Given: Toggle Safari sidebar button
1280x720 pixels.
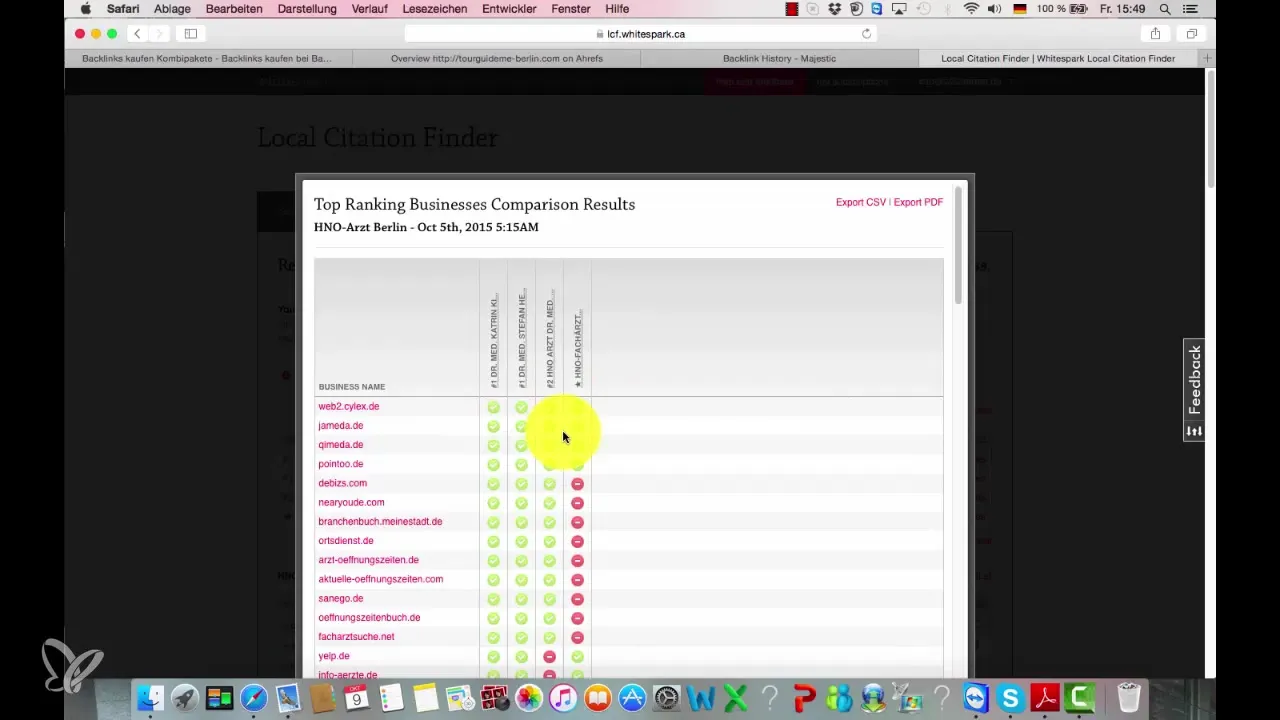Looking at the screenshot, I should click(x=190, y=33).
